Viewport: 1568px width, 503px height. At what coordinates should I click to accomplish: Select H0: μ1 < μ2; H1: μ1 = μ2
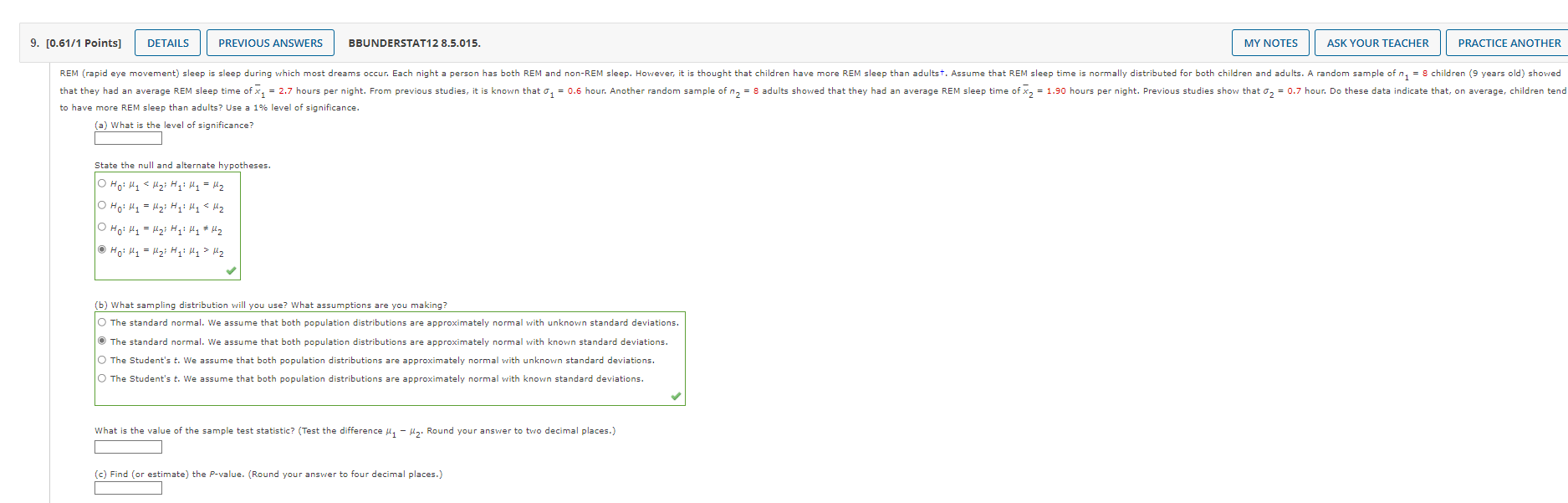tap(102, 183)
